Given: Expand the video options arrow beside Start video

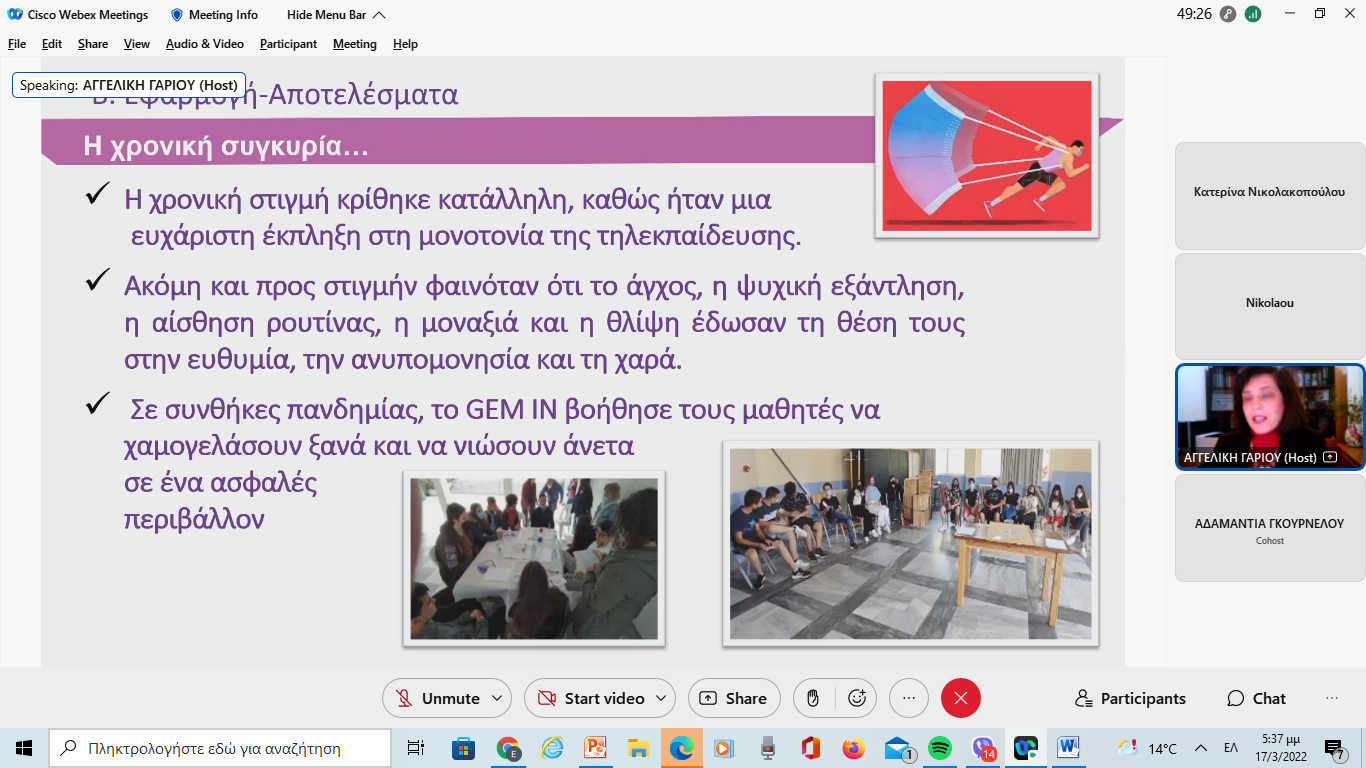Looking at the screenshot, I should coord(660,698).
